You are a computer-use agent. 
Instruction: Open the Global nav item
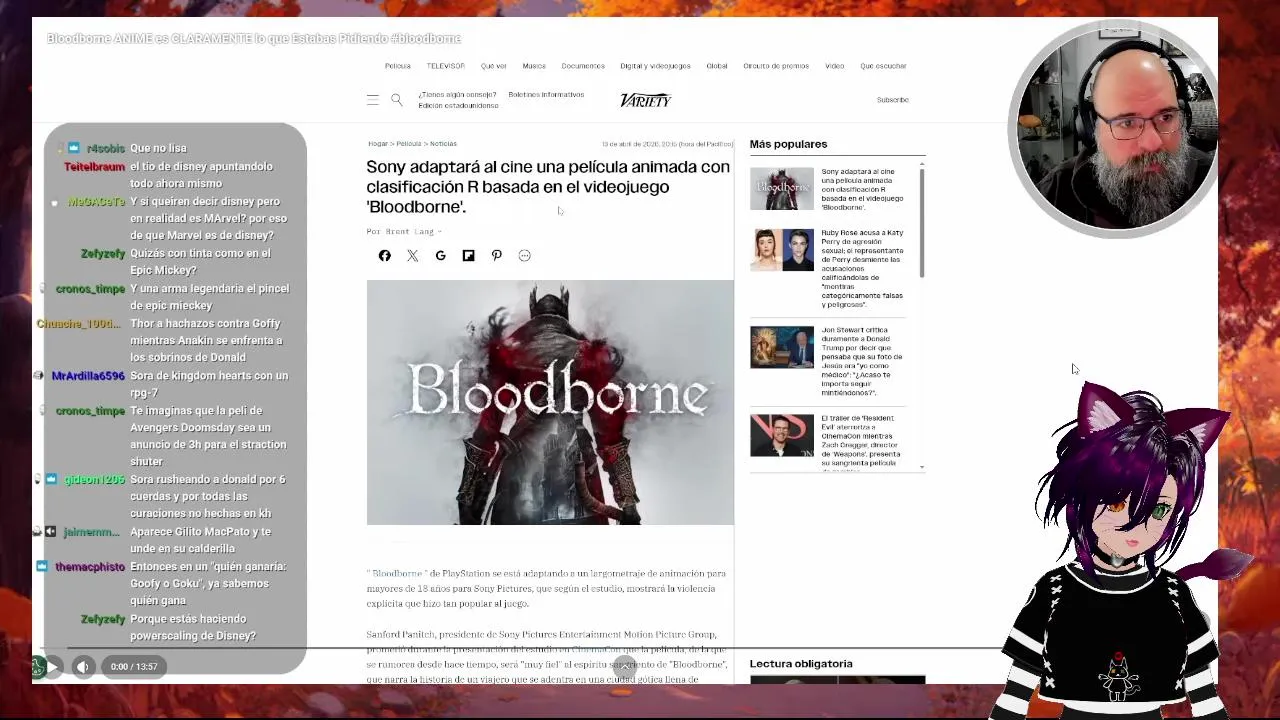[717, 66]
